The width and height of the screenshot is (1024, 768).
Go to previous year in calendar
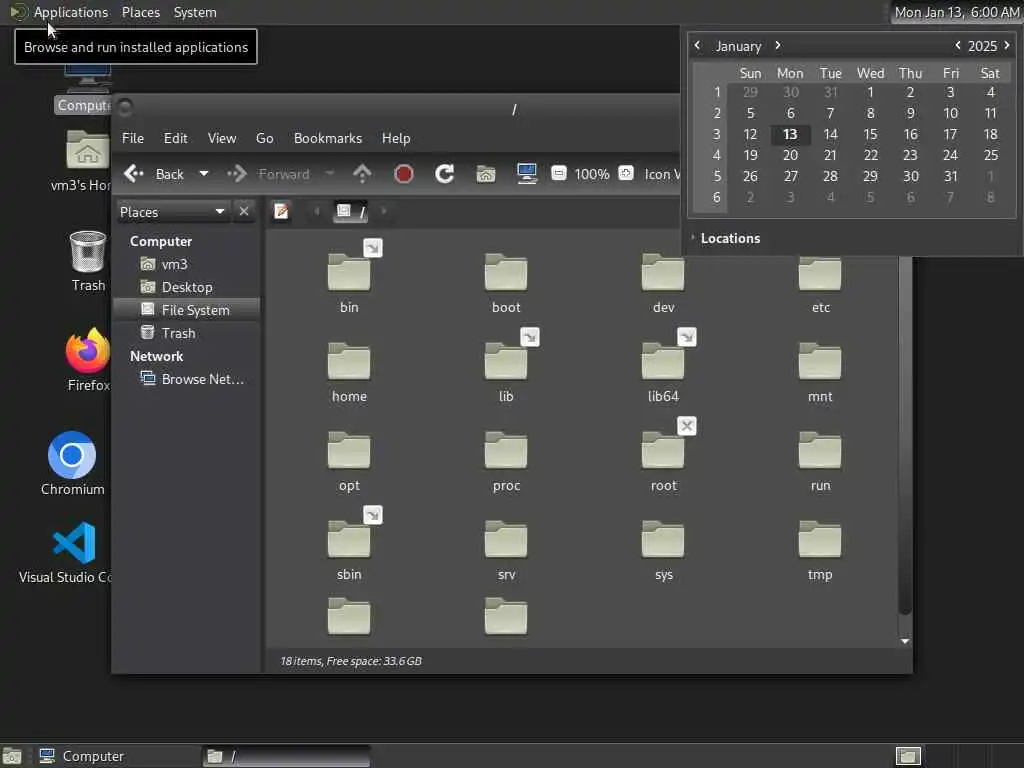(957, 45)
